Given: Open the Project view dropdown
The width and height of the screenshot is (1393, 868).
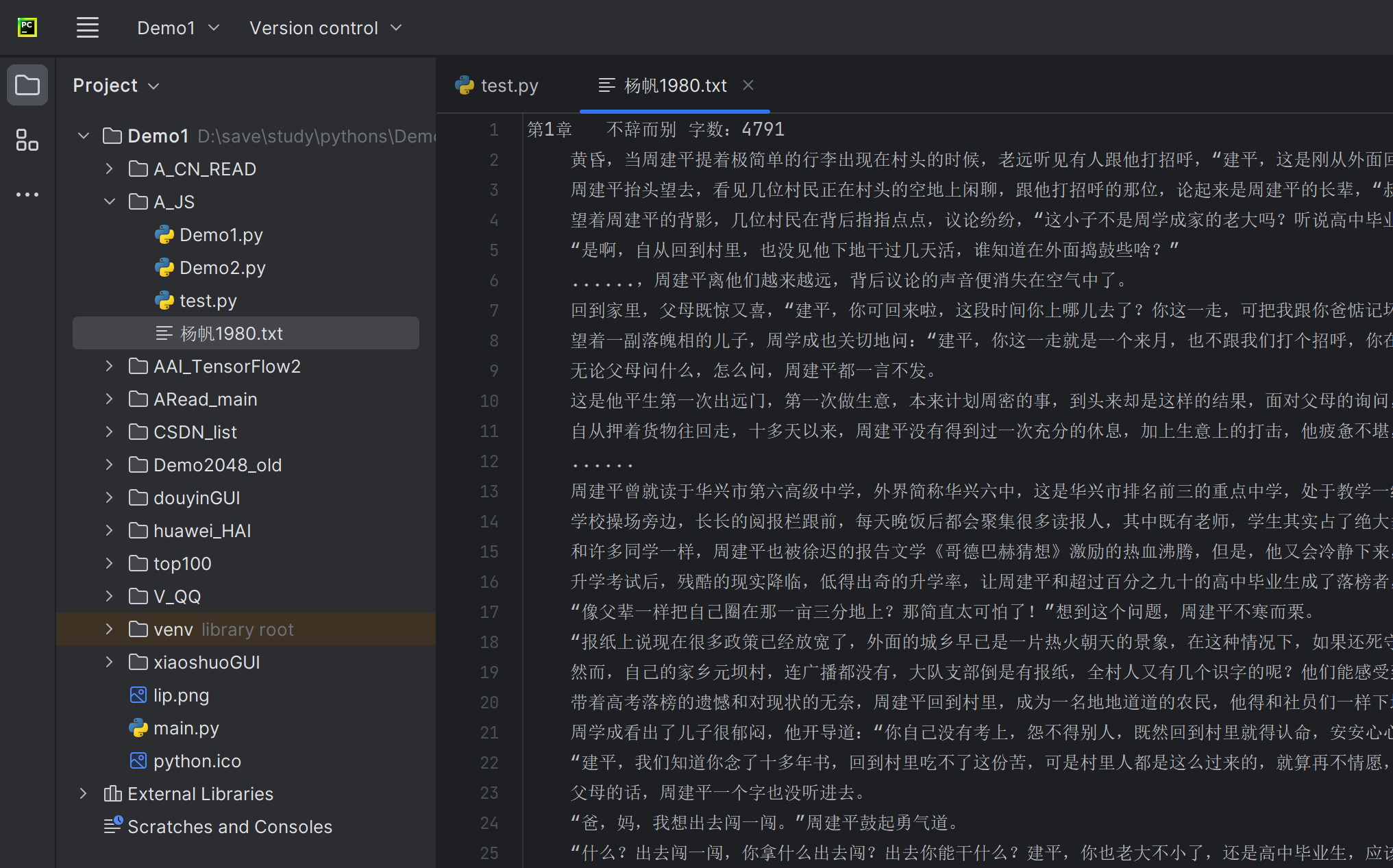Looking at the screenshot, I should (116, 86).
